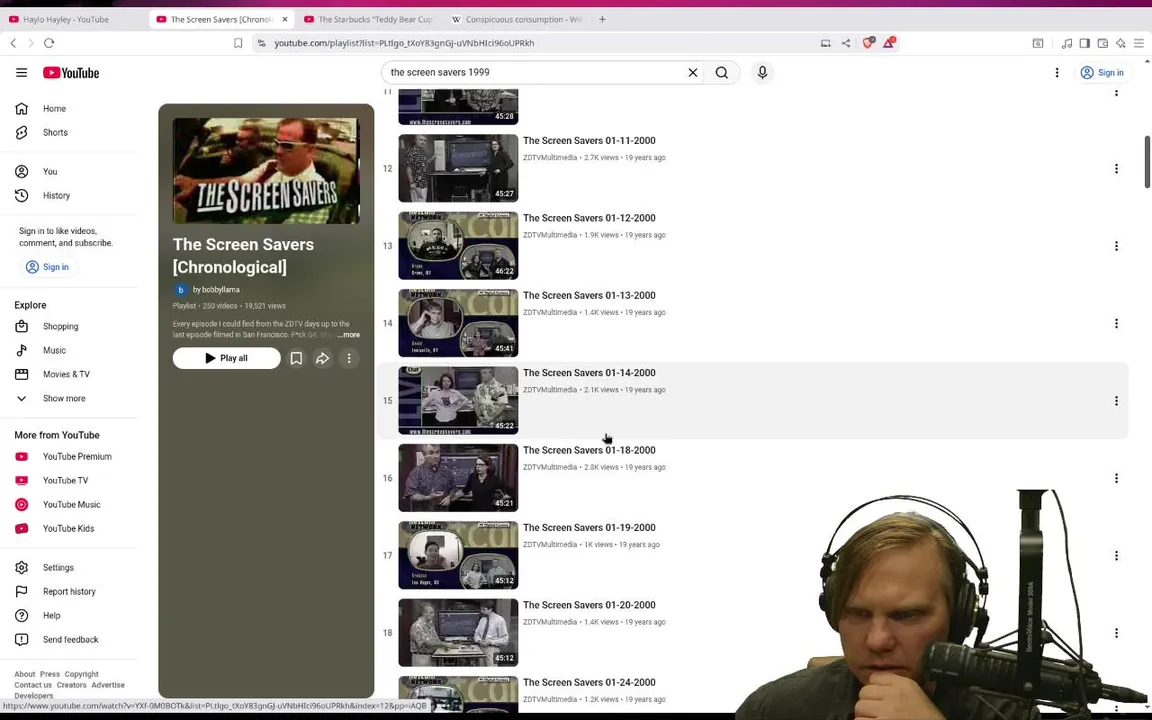Open action menu for 01-19-2000 video
1152x720 pixels.
click(x=1116, y=555)
